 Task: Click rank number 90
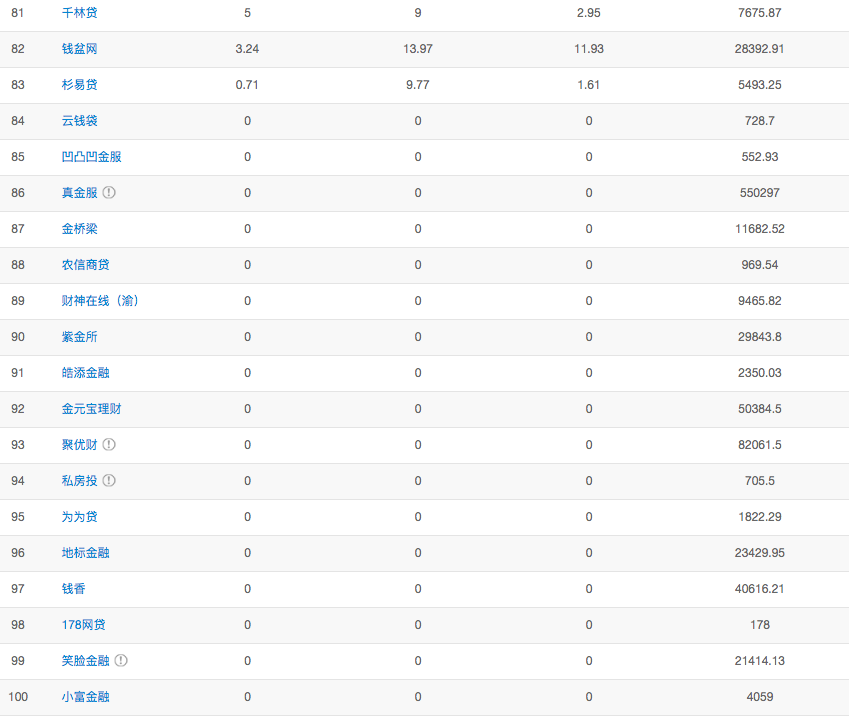point(18,337)
